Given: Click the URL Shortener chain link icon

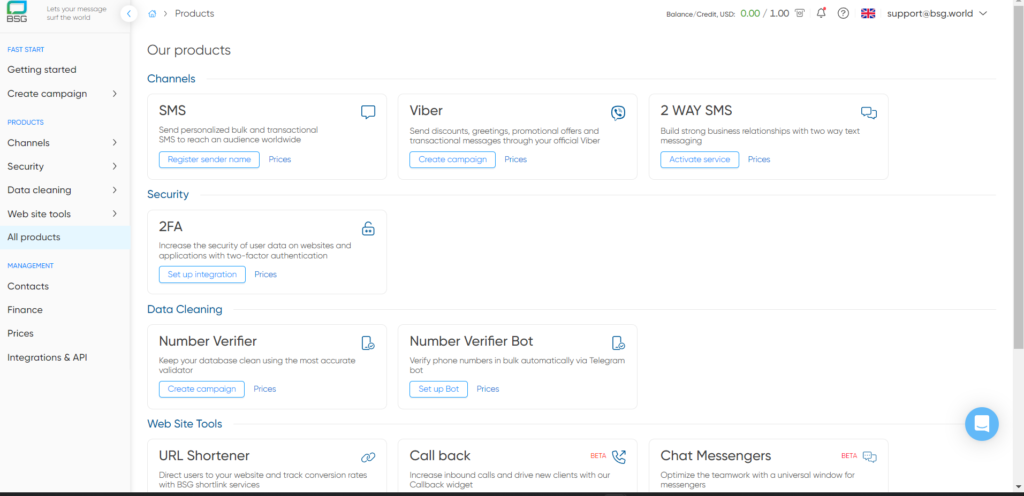Looking at the screenshot, I should (x=368, y=457).
